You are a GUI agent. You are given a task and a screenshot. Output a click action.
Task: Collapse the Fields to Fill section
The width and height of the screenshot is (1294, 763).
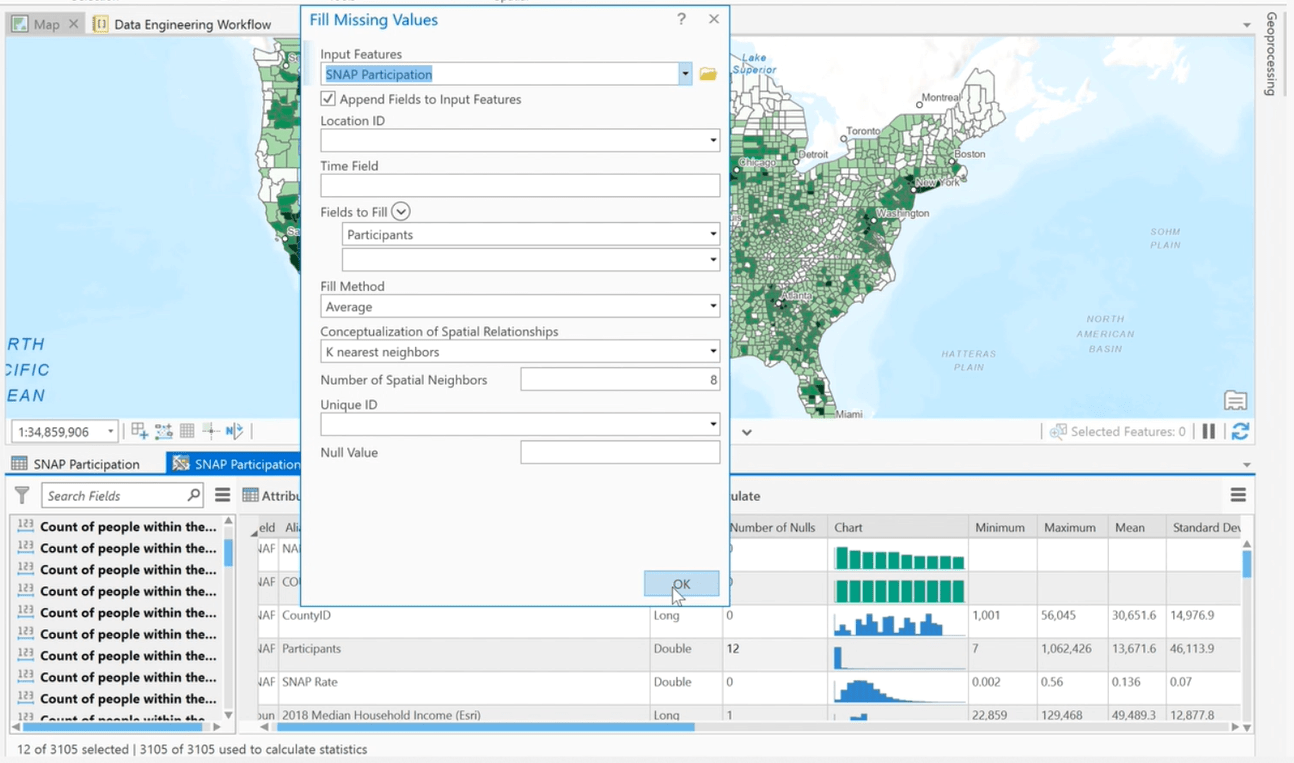pyautogui.click(x=400, y=211)
